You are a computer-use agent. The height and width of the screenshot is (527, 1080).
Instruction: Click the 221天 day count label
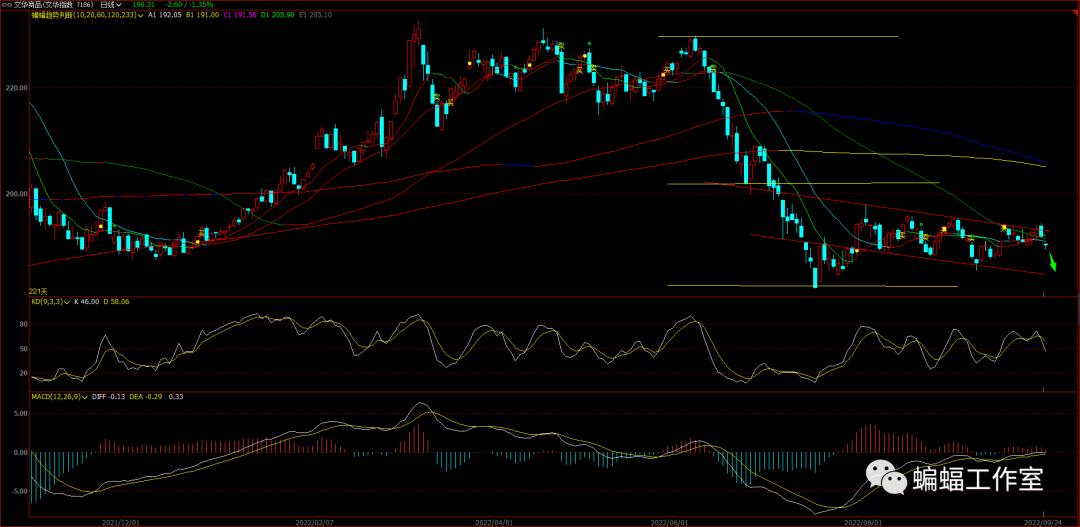point(41,291)
